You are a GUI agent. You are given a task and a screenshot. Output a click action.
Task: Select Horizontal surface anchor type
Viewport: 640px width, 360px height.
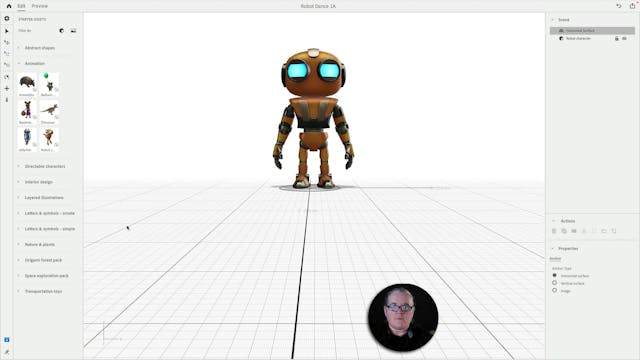point(554,276)
